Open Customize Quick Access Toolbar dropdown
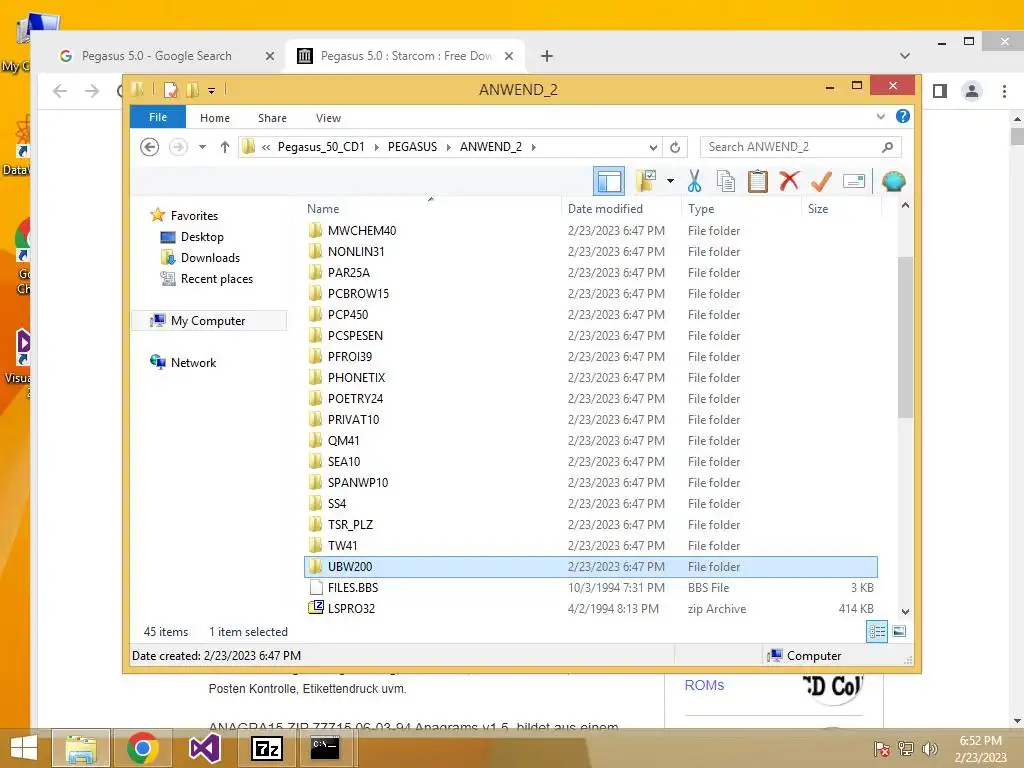This screenshot has height=768, width=1024. [x=212, y=91]
